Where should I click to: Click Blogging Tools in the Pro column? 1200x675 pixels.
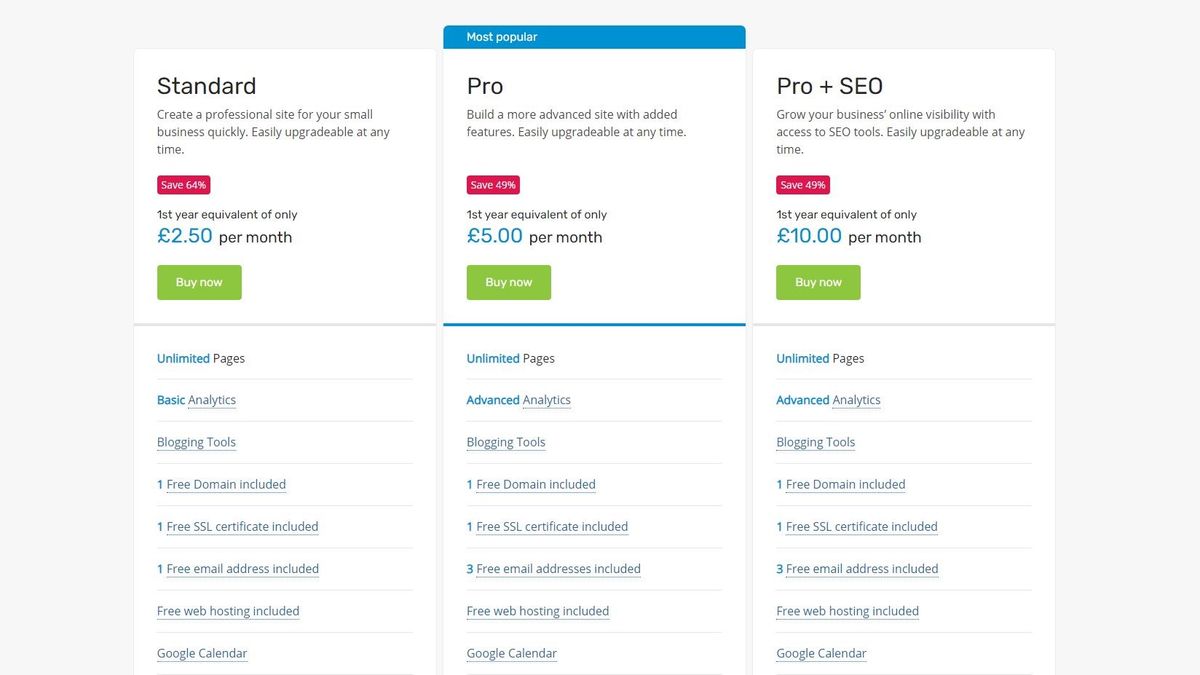(506, 442)
